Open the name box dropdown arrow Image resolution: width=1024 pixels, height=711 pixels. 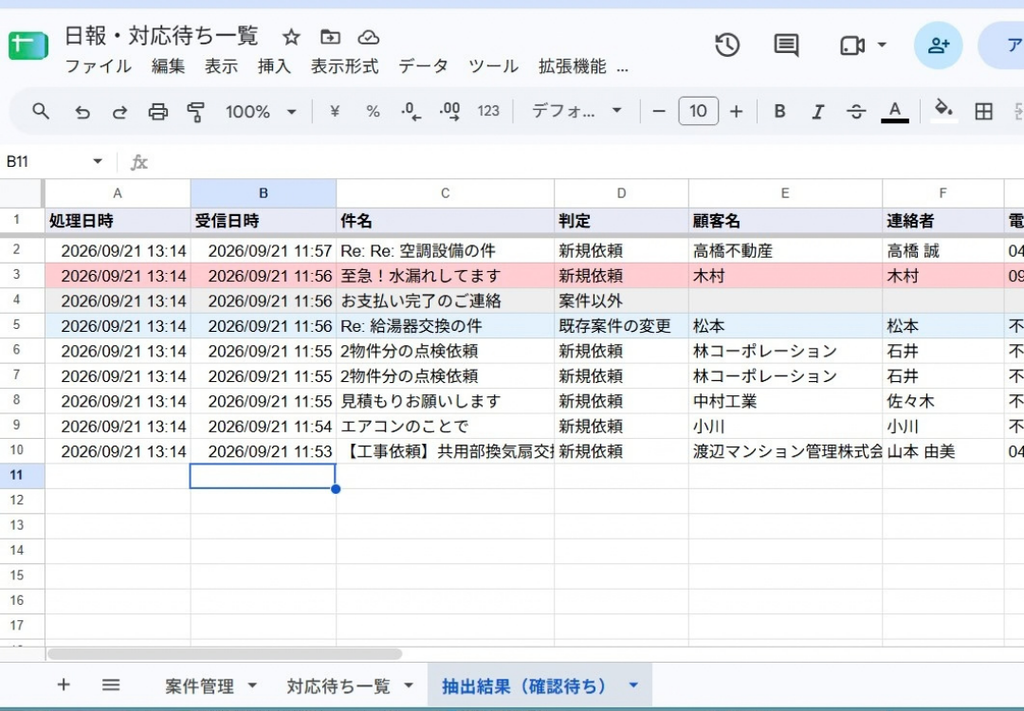tap(97, 161)
